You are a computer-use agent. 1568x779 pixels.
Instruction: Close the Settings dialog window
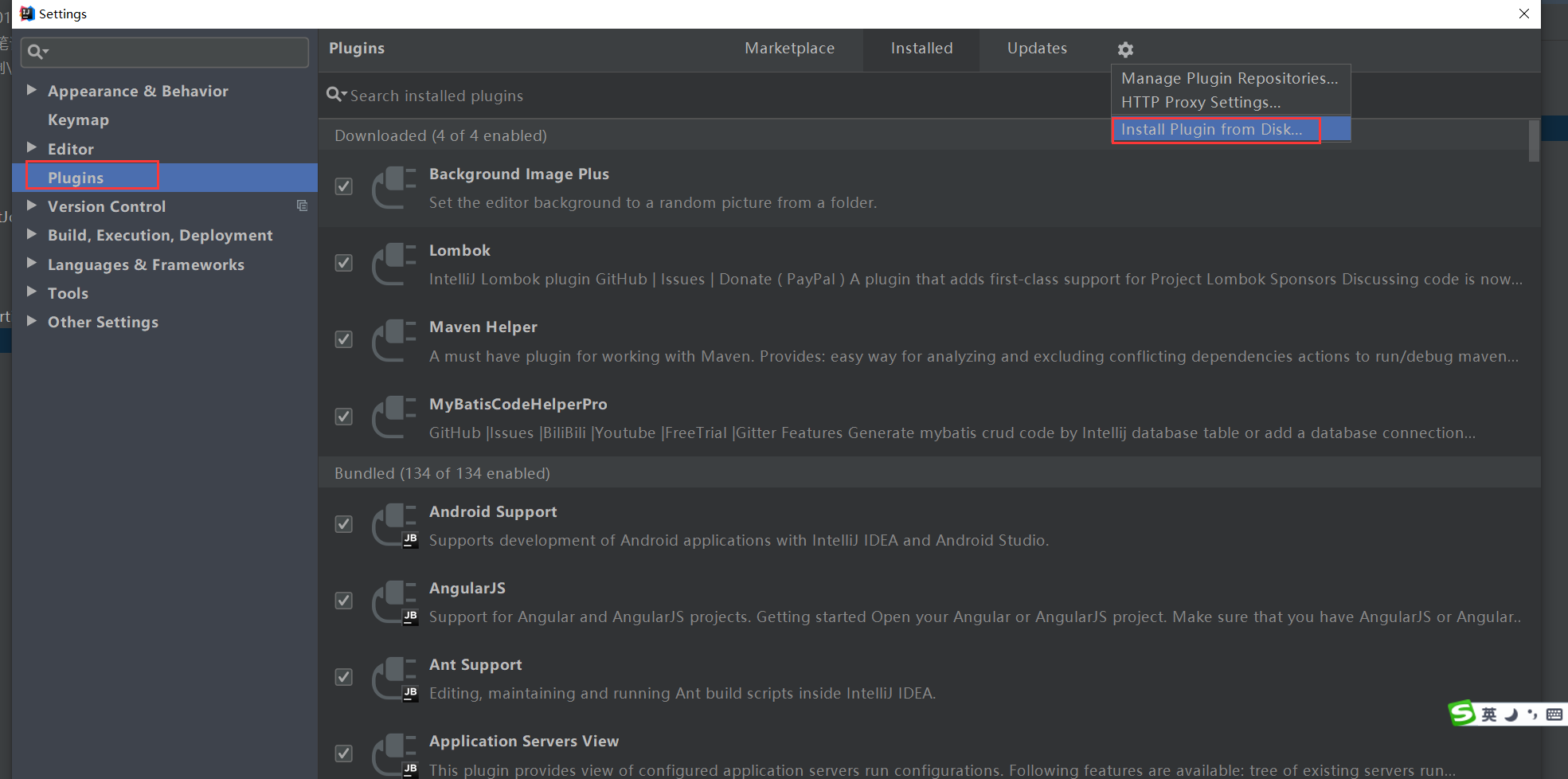[1523, 14]
